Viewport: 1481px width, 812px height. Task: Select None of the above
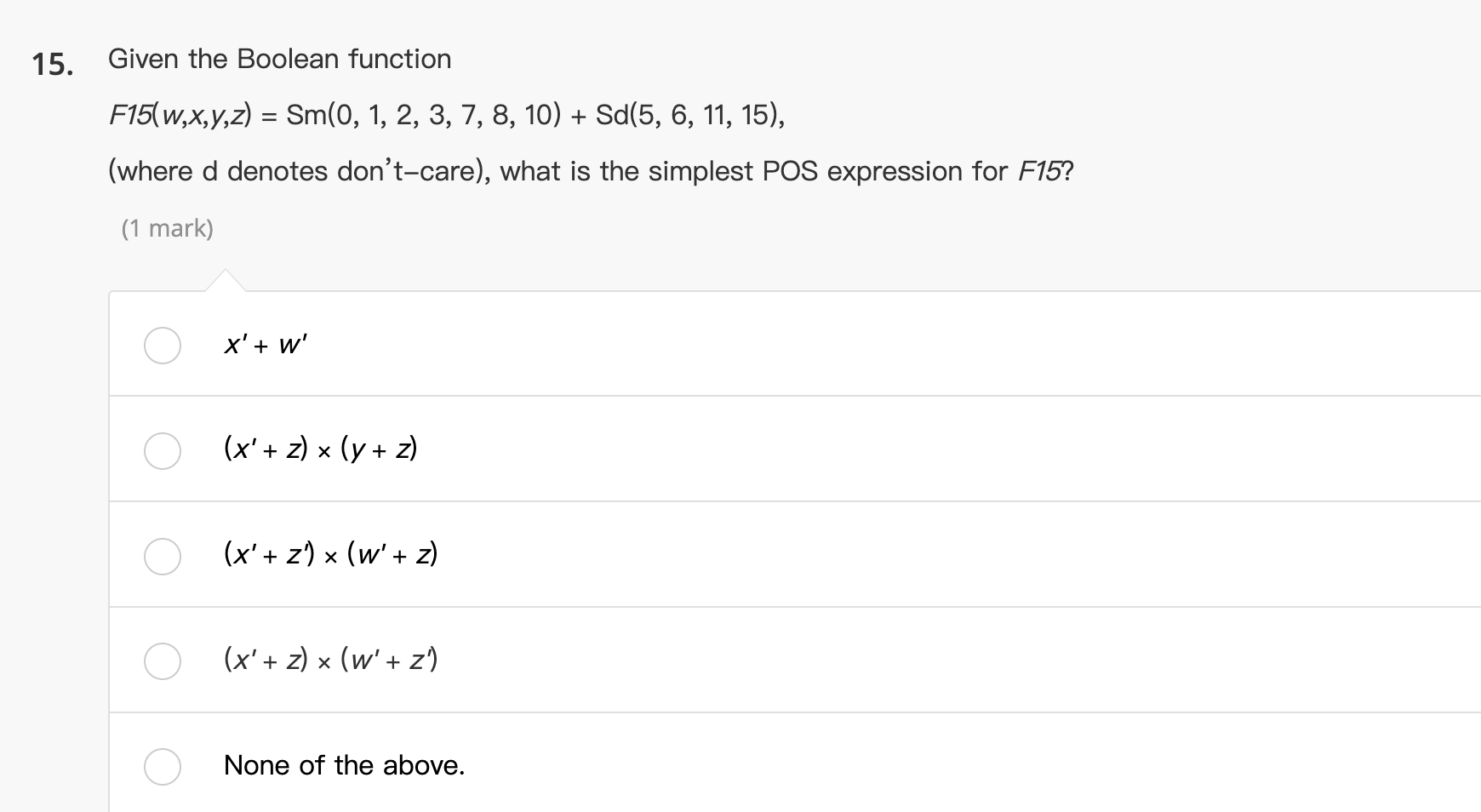162,767
